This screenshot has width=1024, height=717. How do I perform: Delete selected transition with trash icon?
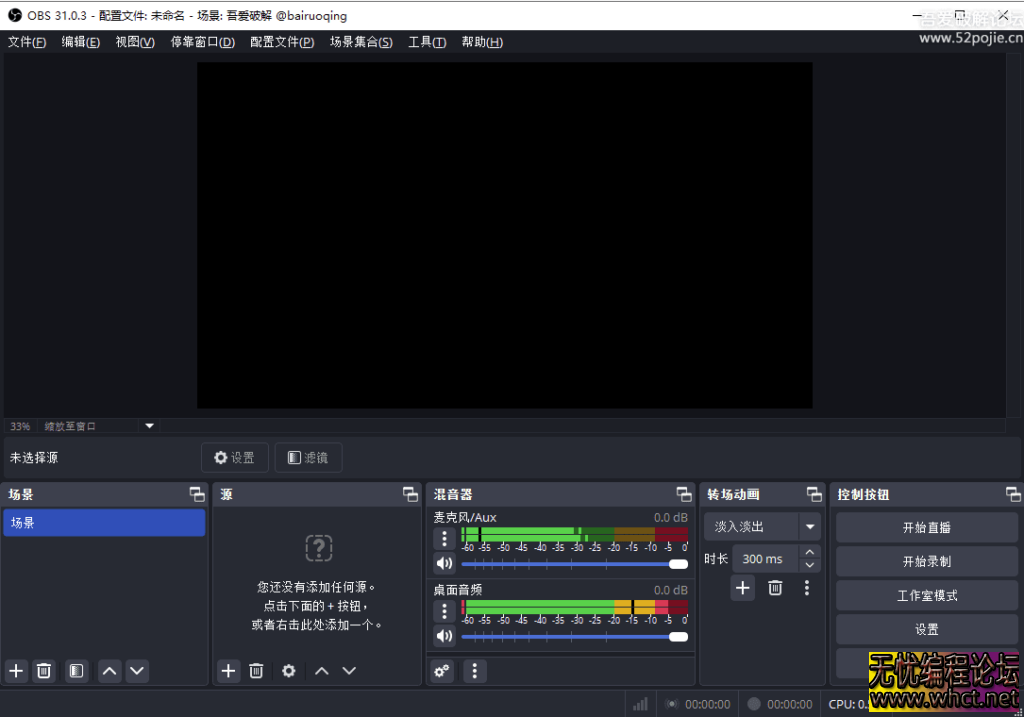pyautogui.click(x=775, y=588)
